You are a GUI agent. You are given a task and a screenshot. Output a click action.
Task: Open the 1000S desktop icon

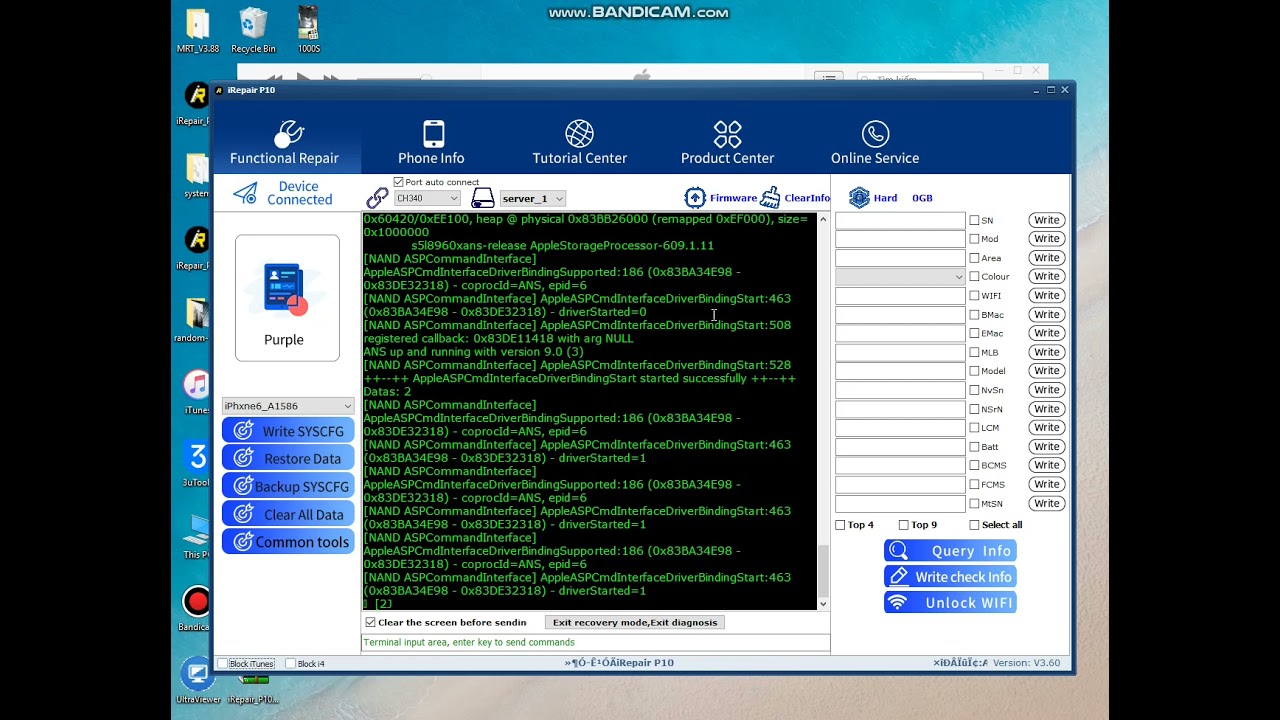309,31
